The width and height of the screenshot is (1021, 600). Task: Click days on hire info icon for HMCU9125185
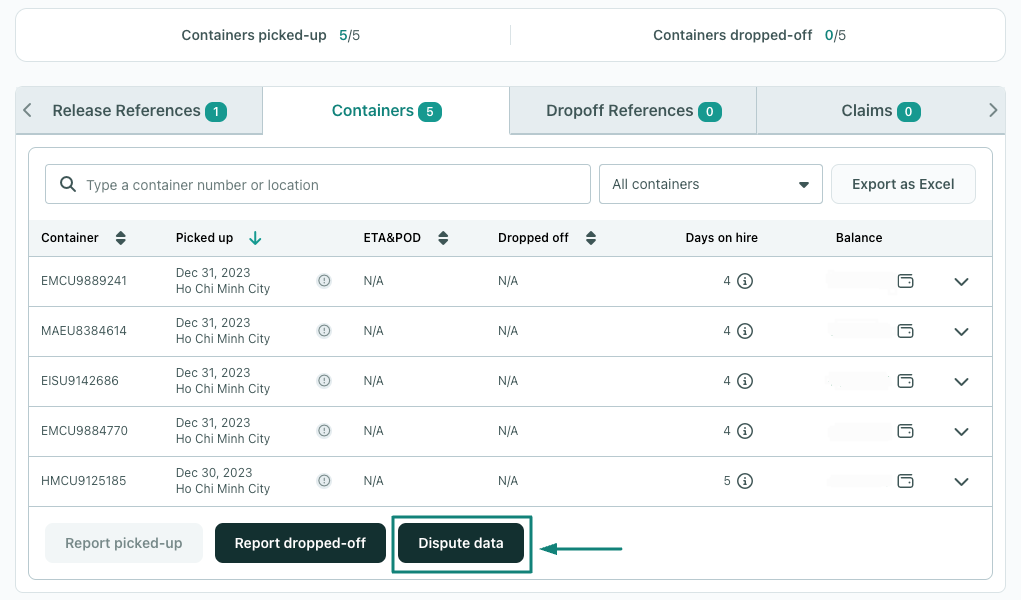click(744, 481)
